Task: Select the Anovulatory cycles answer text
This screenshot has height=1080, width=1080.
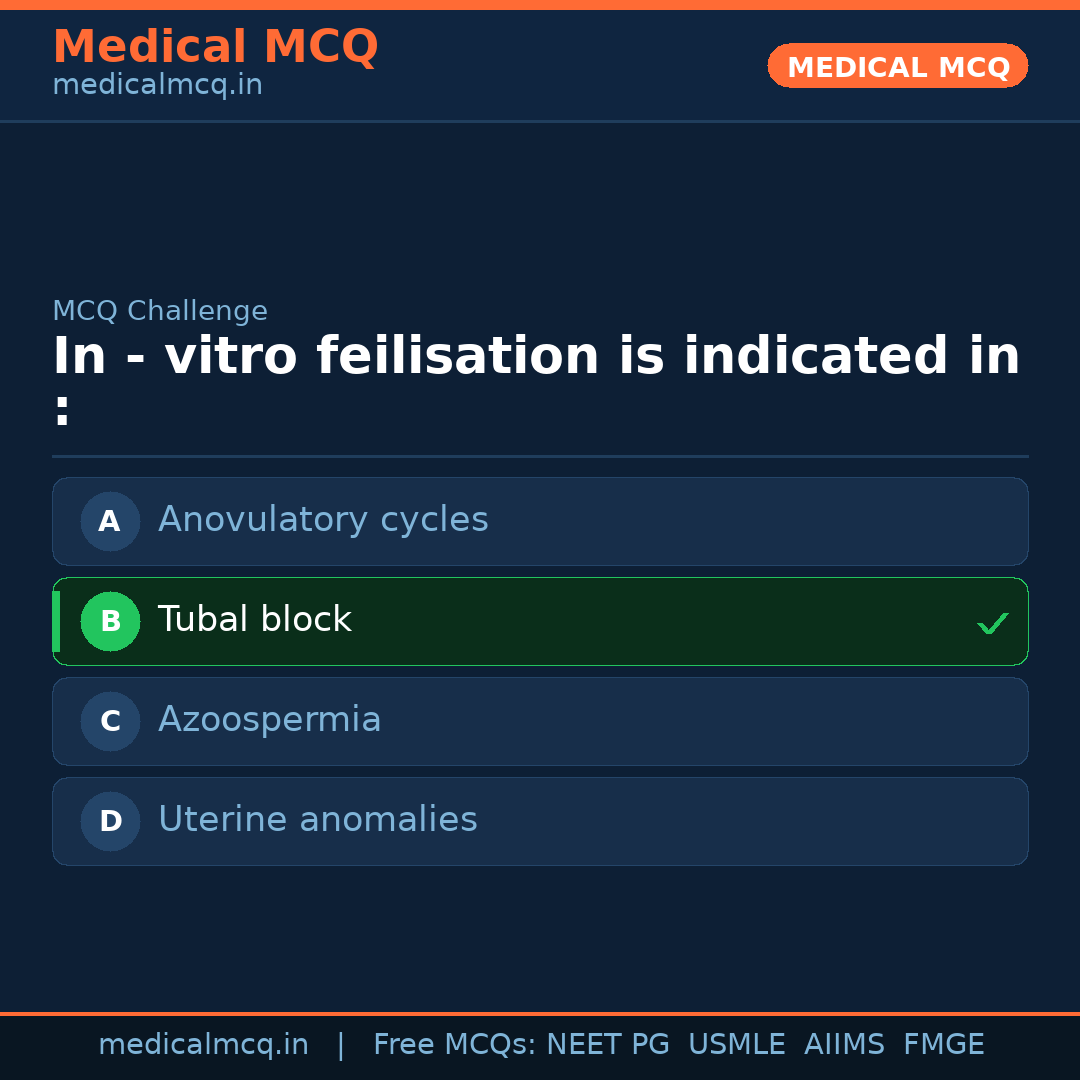Action: pos(323,520)
